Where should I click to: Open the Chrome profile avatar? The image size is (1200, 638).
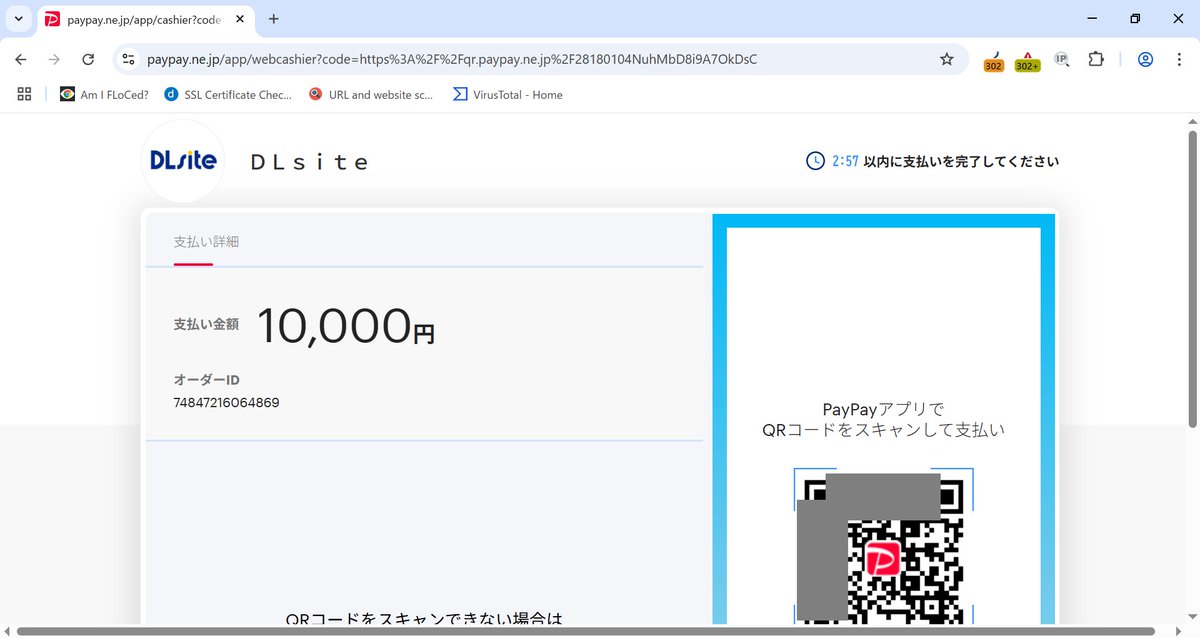tap(1146, 59)
